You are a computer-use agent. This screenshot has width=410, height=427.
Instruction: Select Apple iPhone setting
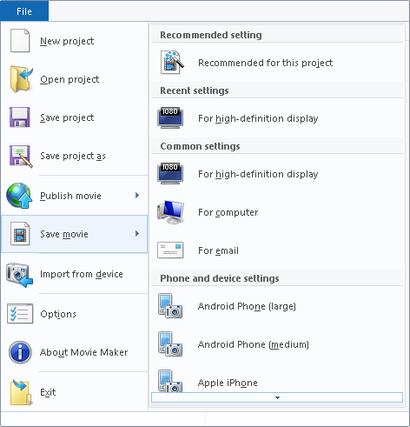[x=277, y=380]
